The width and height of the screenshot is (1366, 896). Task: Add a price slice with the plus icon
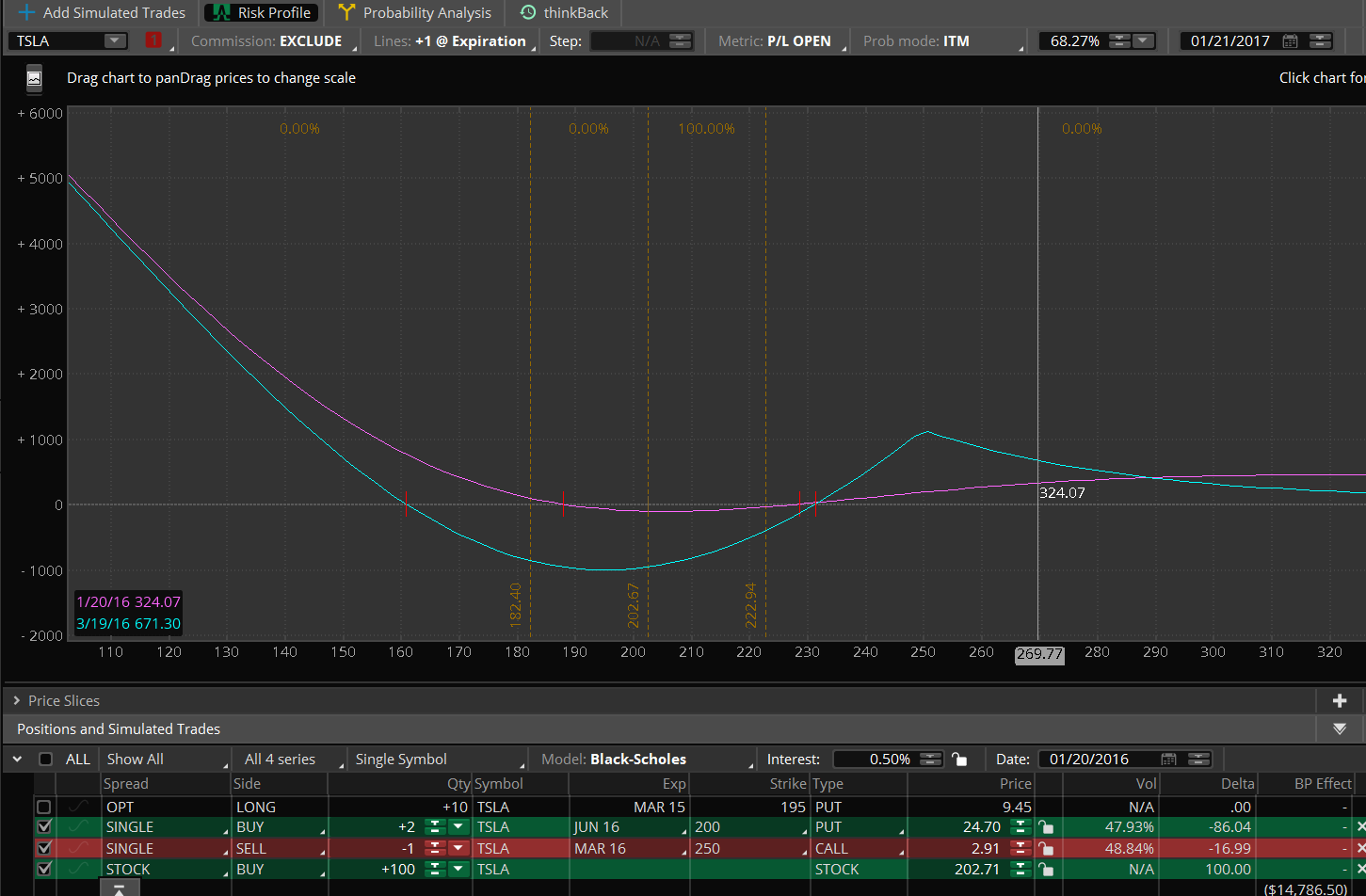click(x=1340, y=700)
